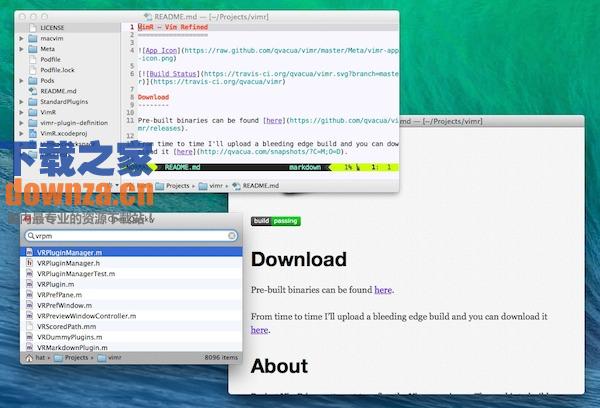Click the magnifying glass search icon
The width and height of the screenshot is (600, 408).
pyautogui.click(x=30, y=236)
